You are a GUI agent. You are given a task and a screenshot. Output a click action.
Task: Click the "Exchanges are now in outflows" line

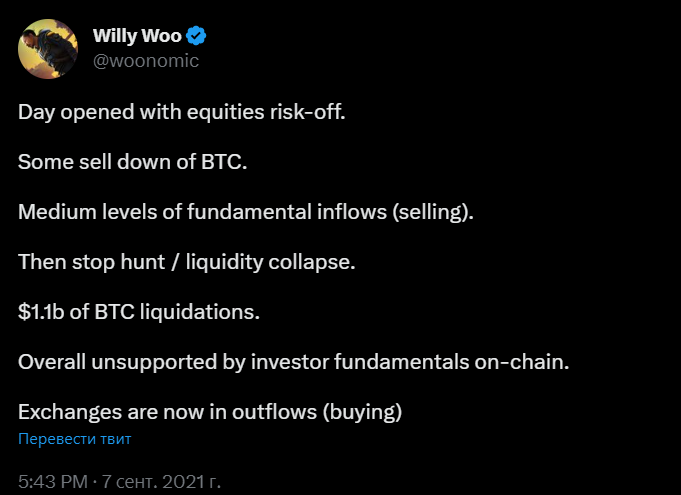click(210, 411)
